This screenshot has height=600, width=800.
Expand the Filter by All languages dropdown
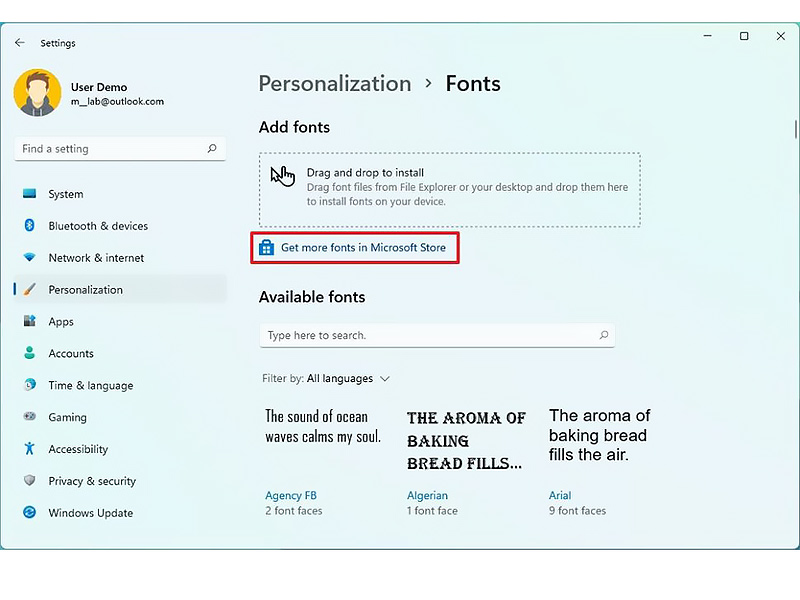(x=326, y=379)
